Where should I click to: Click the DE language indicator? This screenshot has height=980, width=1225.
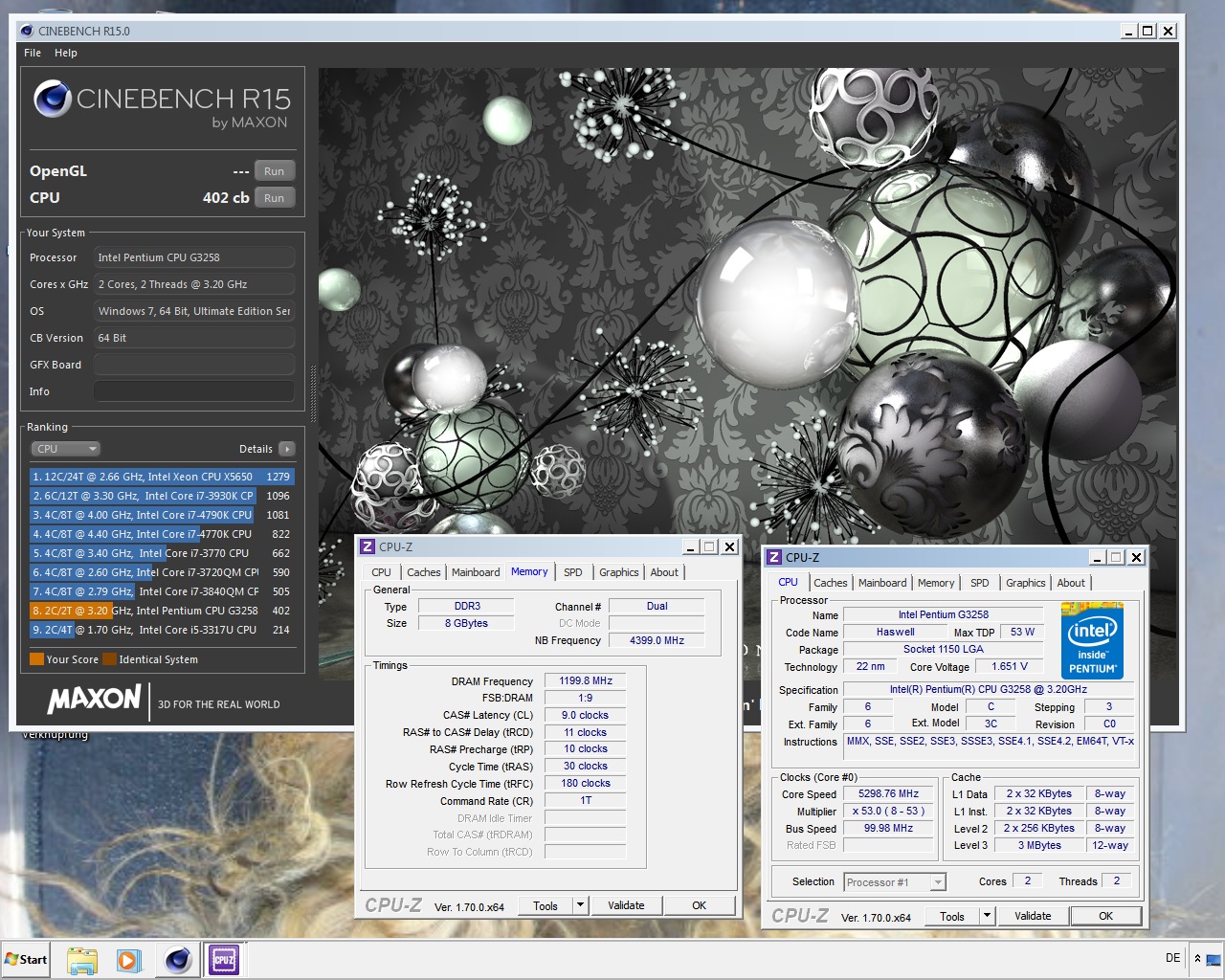coord(1173,958)
